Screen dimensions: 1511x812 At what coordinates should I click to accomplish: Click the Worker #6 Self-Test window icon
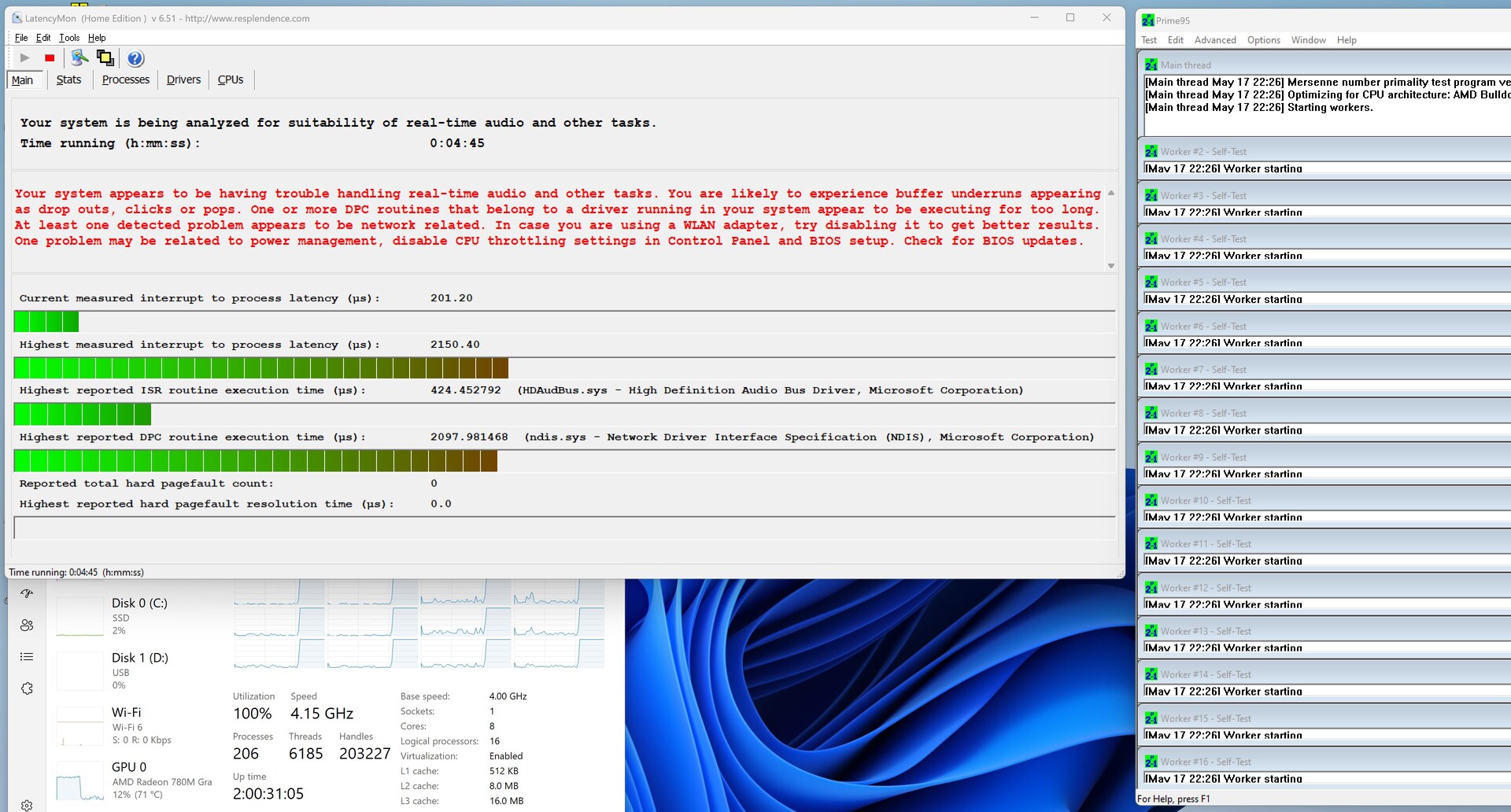1151,326
